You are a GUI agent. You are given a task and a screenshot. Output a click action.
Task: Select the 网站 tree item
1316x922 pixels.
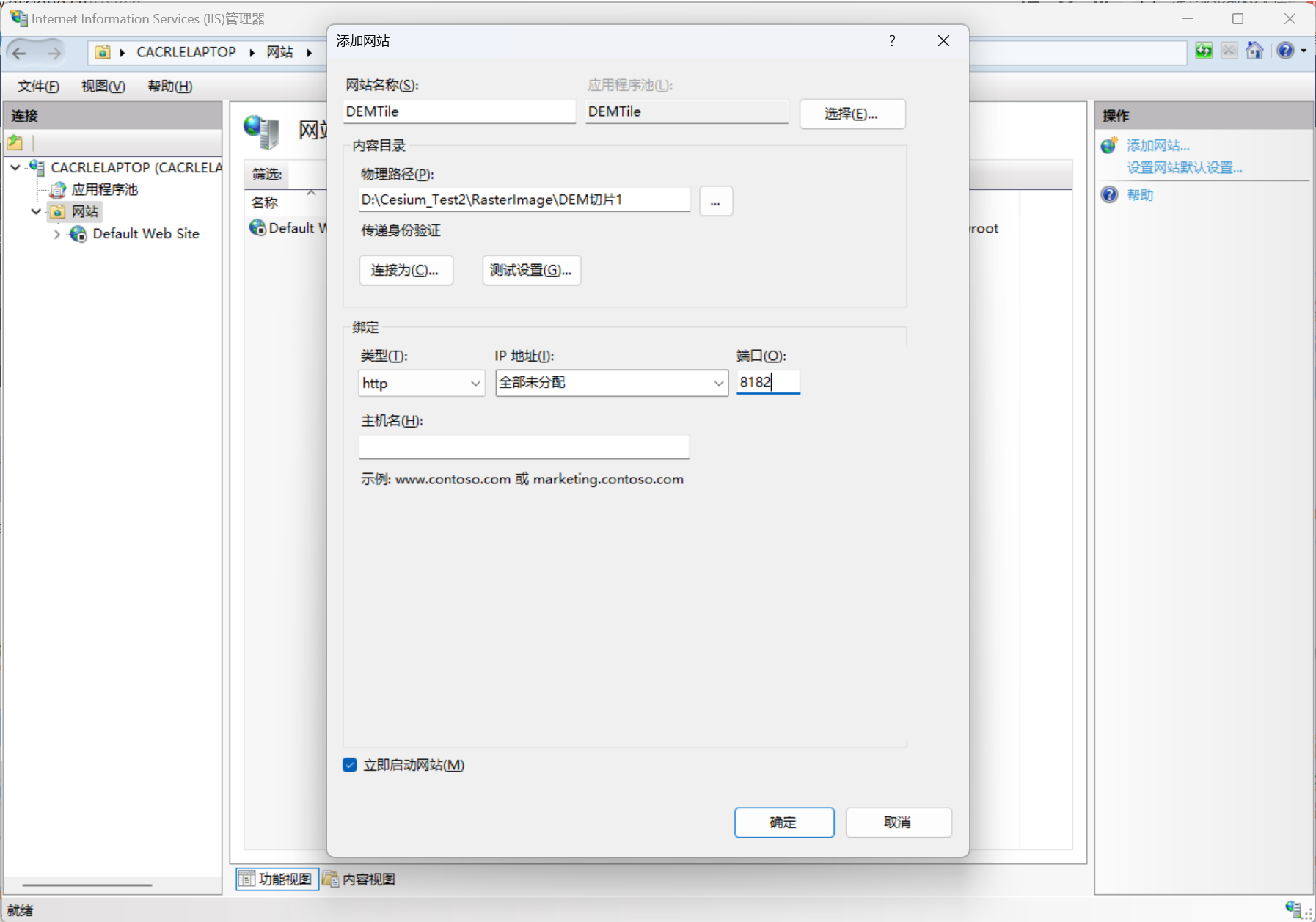click(85, 212)
